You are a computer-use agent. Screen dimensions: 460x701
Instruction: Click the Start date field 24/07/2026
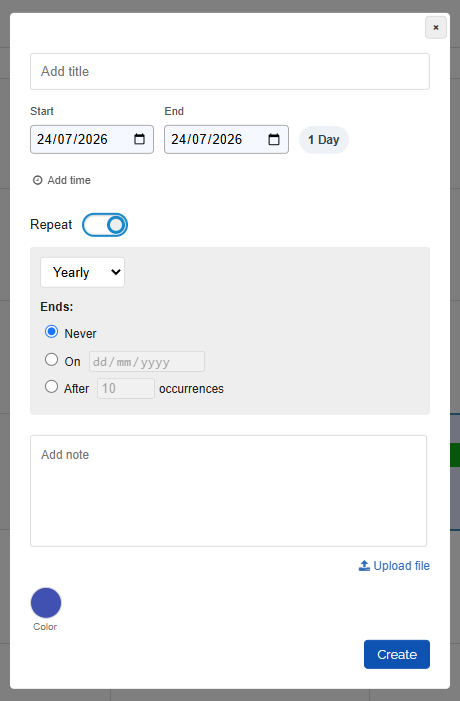[x=92, y=139]
